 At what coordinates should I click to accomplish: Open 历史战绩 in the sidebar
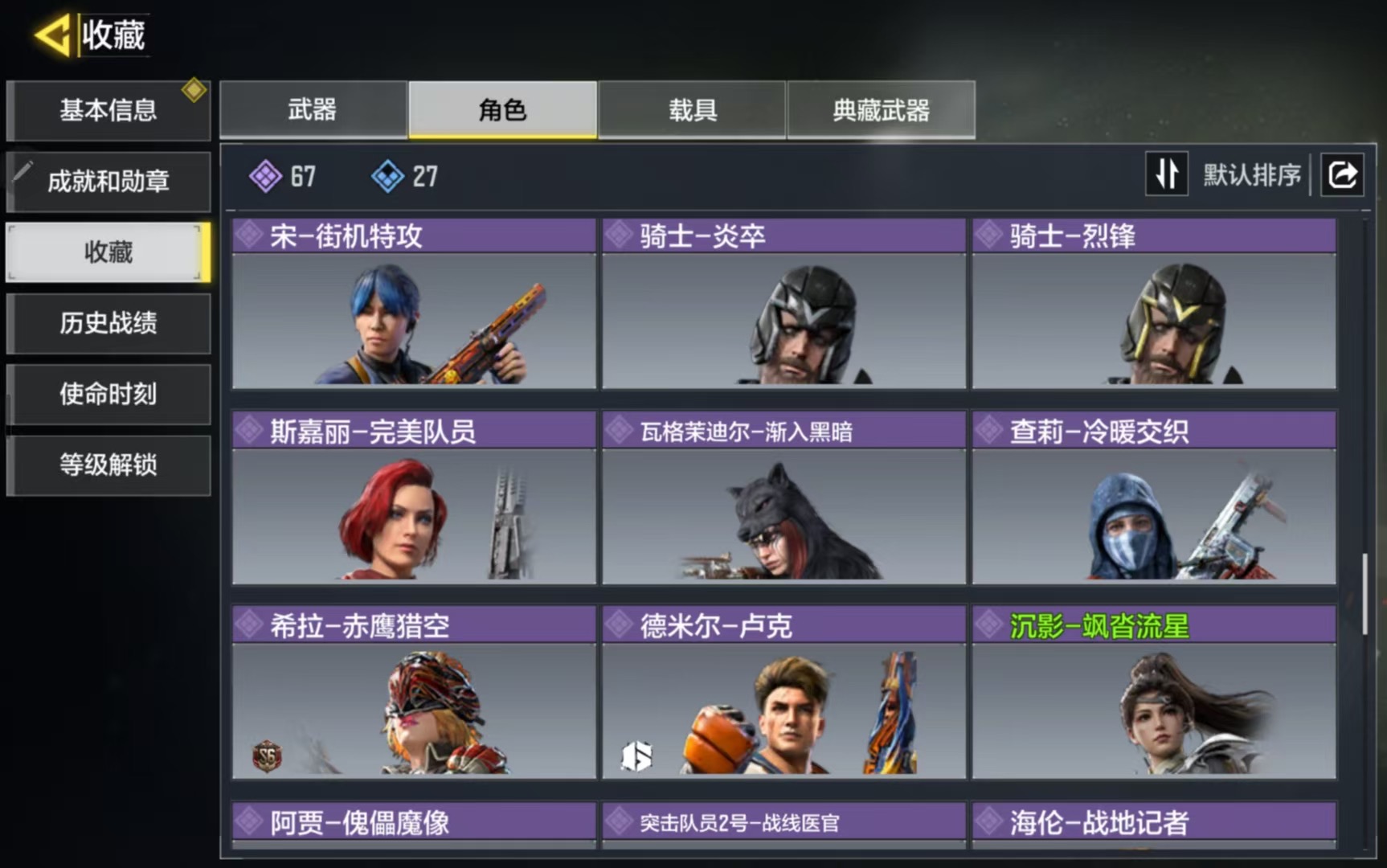point(108,323)
